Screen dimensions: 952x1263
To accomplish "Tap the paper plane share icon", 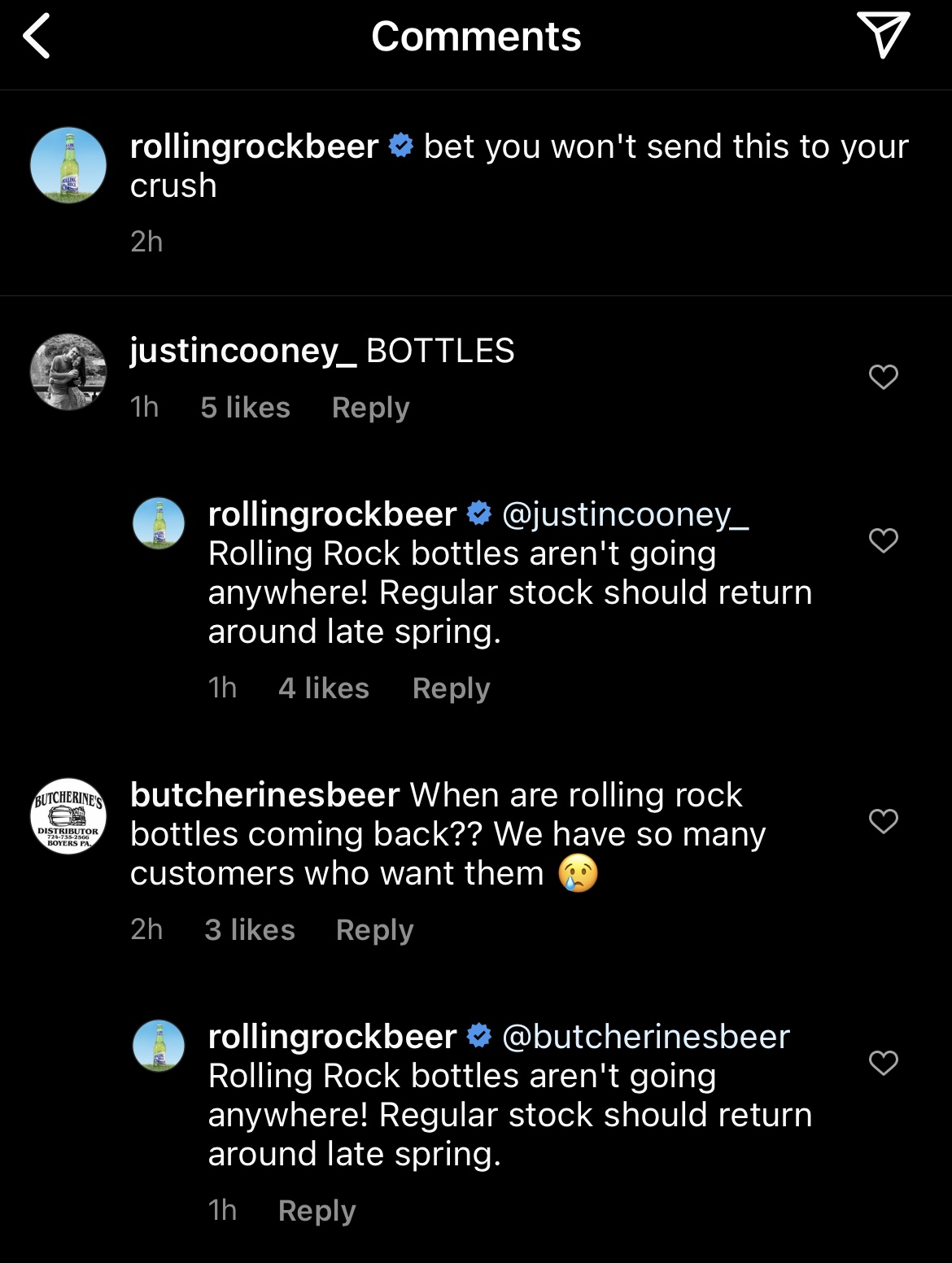I will pos(883,36).
